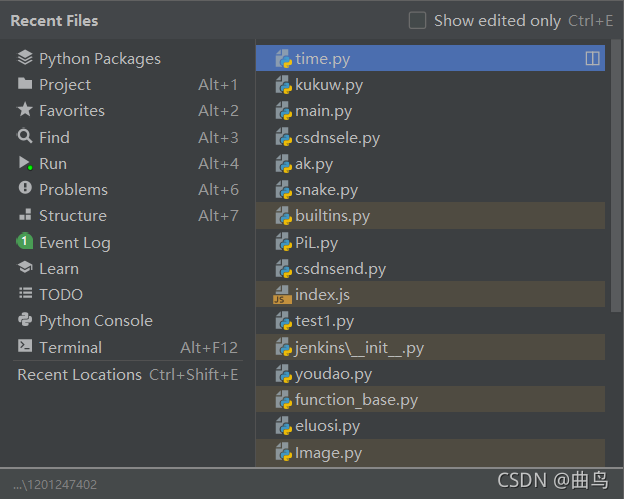Enable the Show edited only checkbox
624x499 pixels.
click(417, 21)
